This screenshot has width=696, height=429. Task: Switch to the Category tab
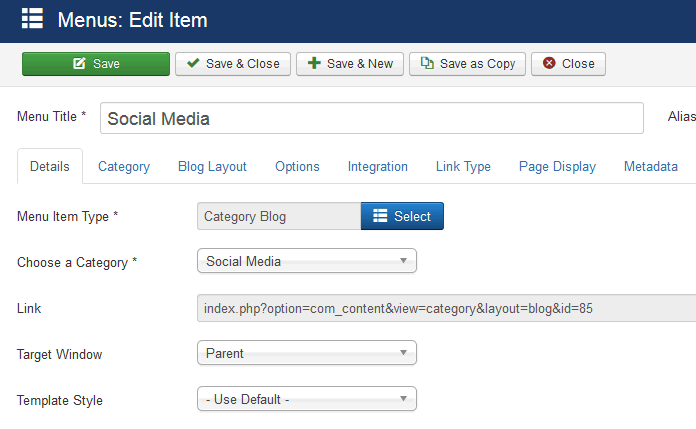point(124,167)
